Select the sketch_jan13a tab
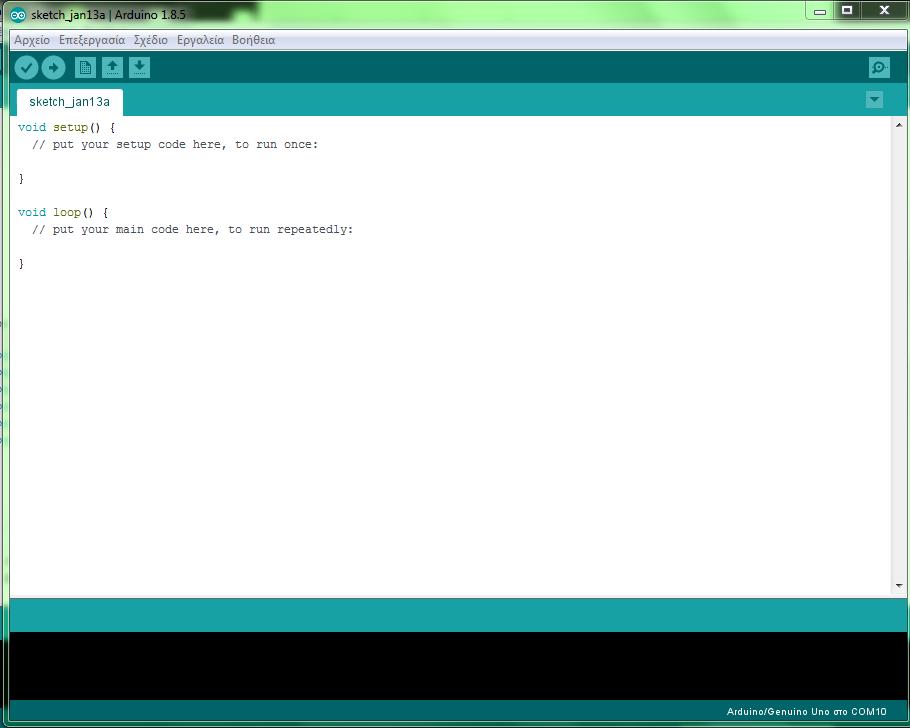Image resolution: width=910 pixels, height=728 pixels. click(70, 102)
